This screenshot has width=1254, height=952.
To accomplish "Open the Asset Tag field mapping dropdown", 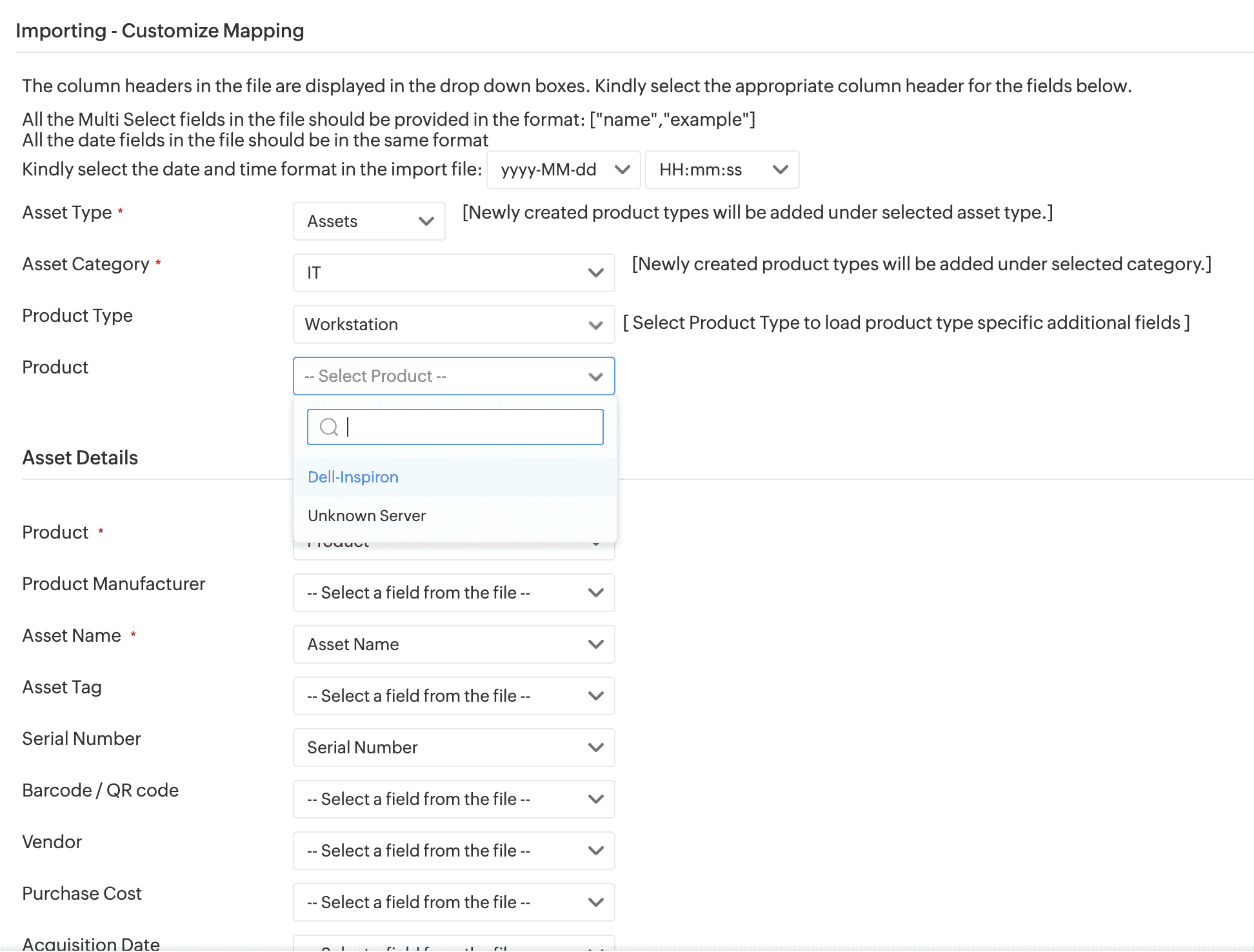I will coord(453,696).
